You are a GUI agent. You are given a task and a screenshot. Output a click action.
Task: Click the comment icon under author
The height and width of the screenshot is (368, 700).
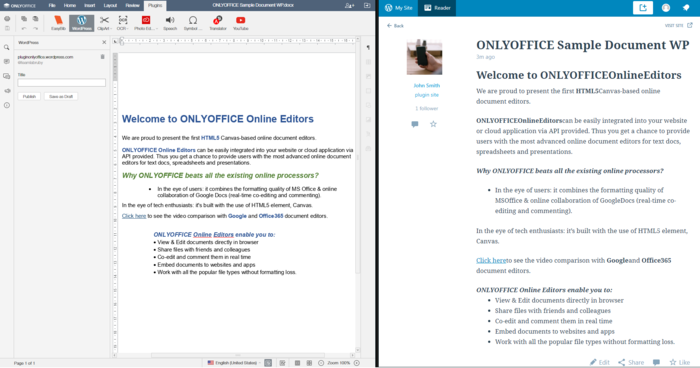(415, 124)
